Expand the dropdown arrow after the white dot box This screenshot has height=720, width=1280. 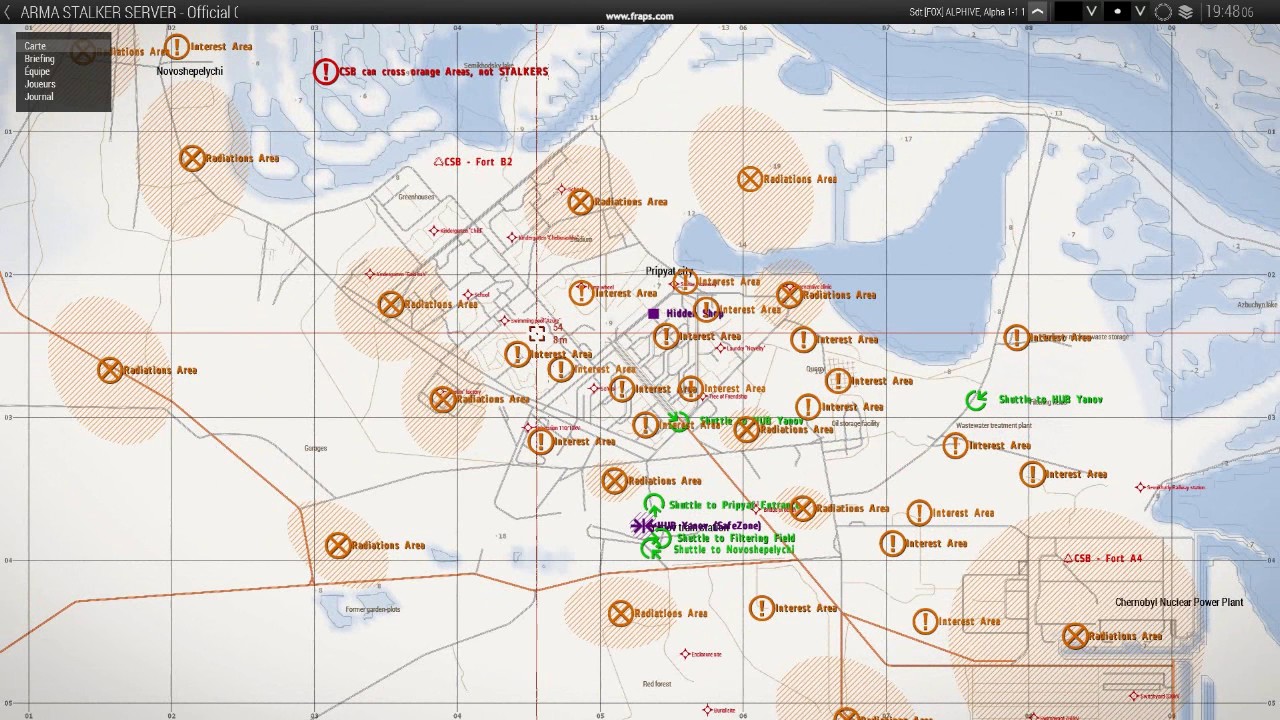coord(1140,12)
